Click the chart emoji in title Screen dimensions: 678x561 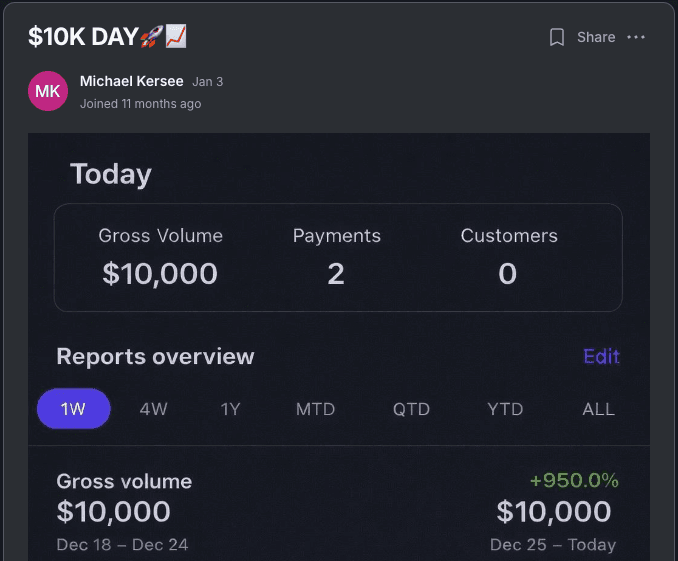pyautogui.click(x=176, y=36)
